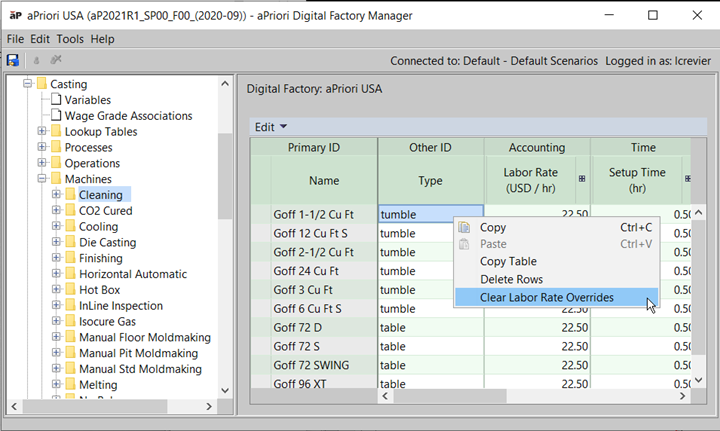Click the Labor Rate column expand icon
Image resolution: width=720 pixels, height=431 pixels.
point(582,179)
